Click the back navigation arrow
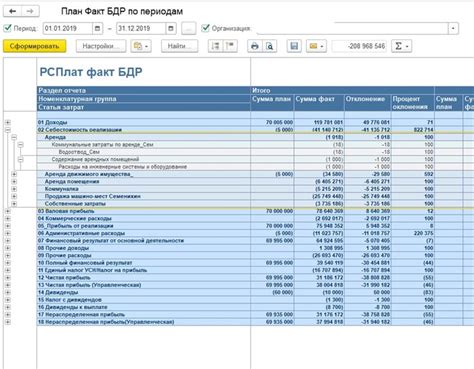Viewport: 474px width, 369px height. [13, 11]
